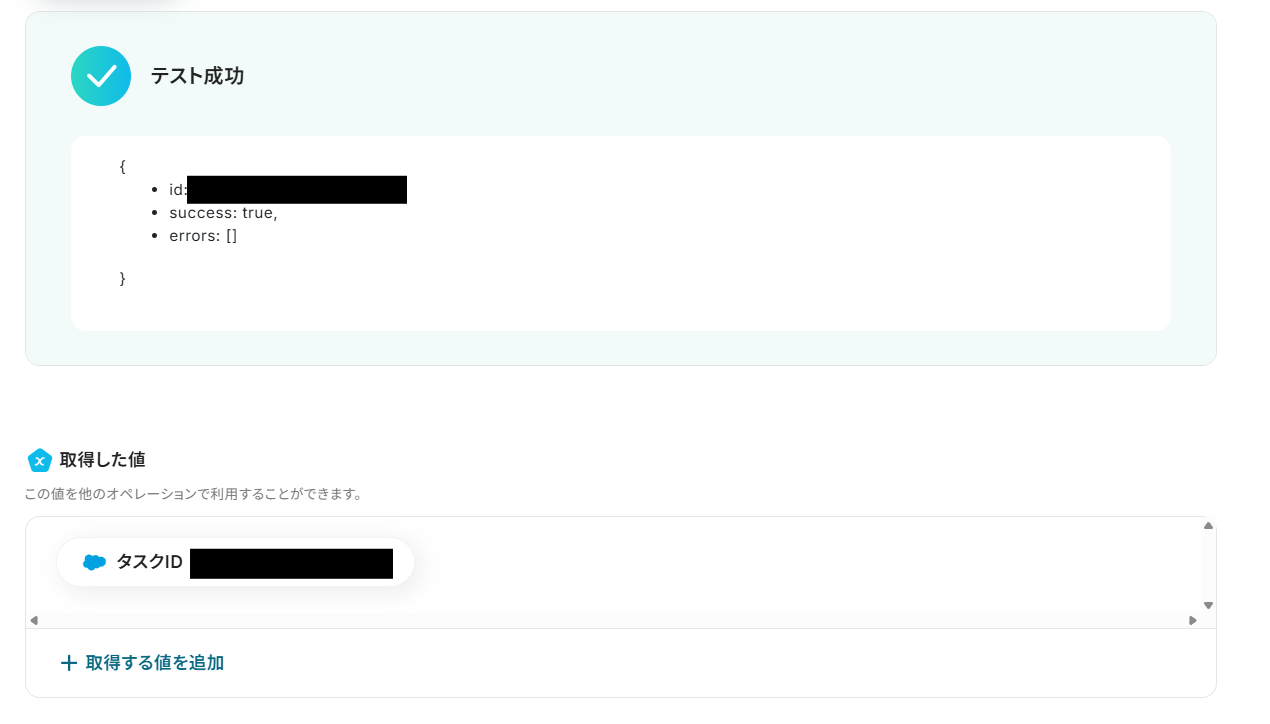Click the 'errors: []' line in the response

pyautogui.click(x=203, y=236)
